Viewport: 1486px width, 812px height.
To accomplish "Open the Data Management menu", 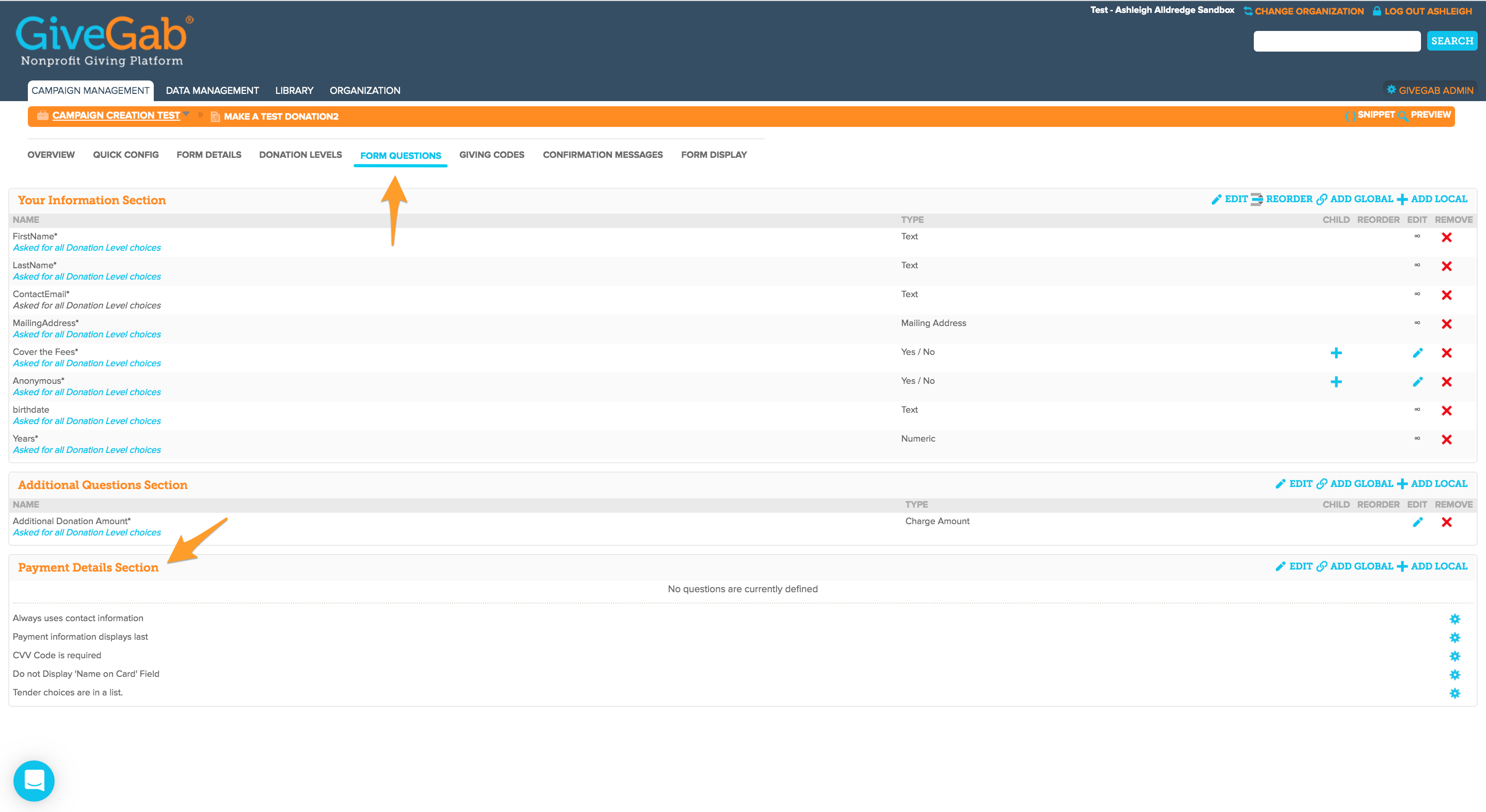I will click(212, 91).
